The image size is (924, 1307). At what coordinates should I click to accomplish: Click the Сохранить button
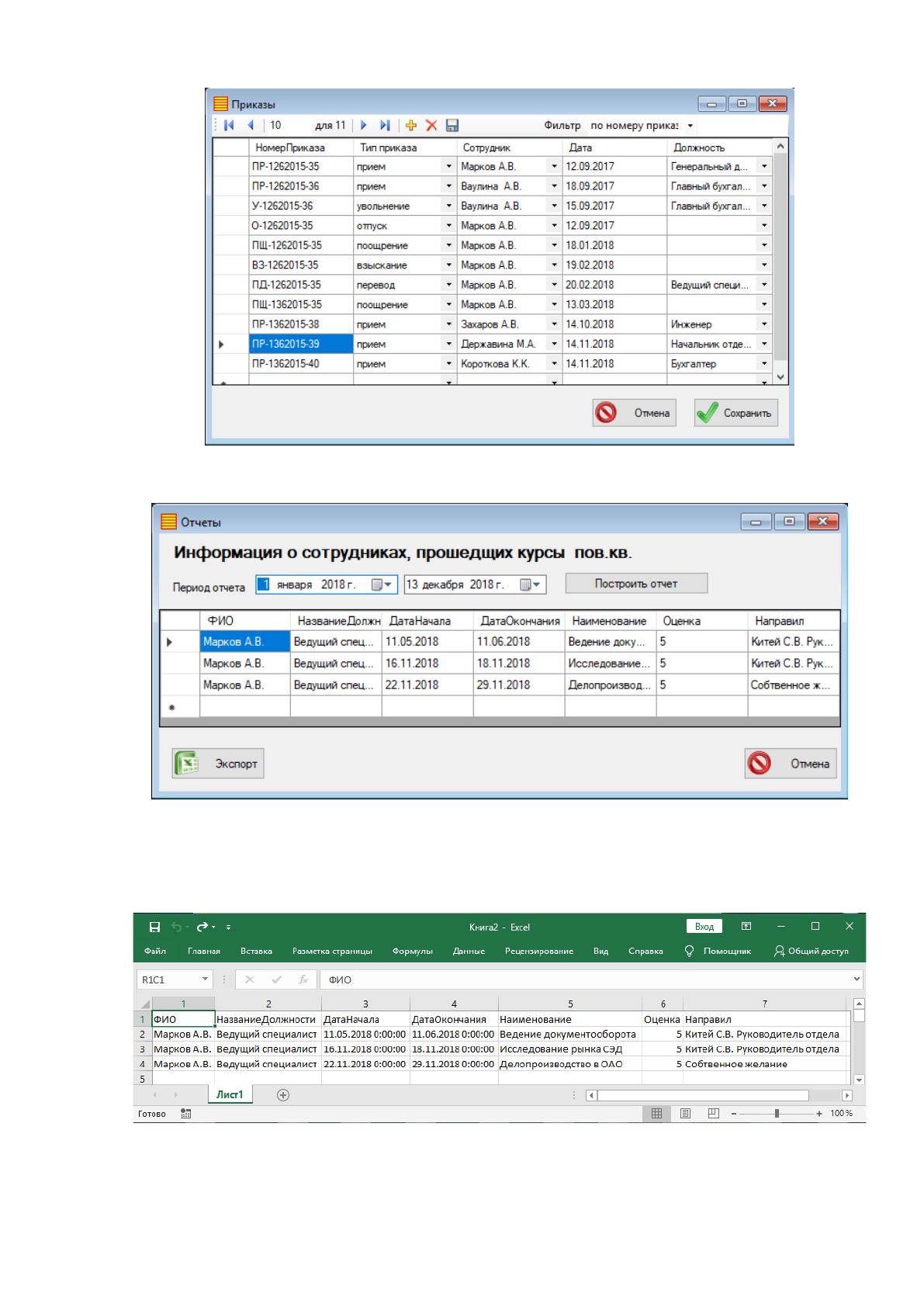pyautogui.click(x=735, y=413)
